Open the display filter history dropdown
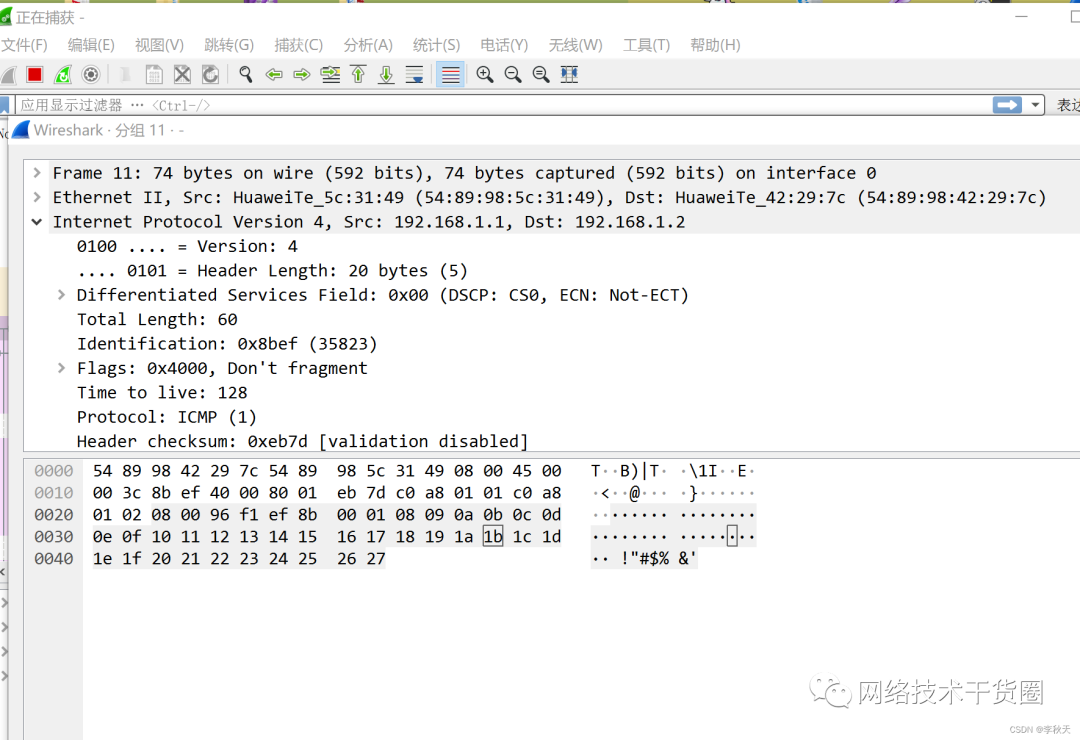The image size is (1080, 740). (1035, 105)
